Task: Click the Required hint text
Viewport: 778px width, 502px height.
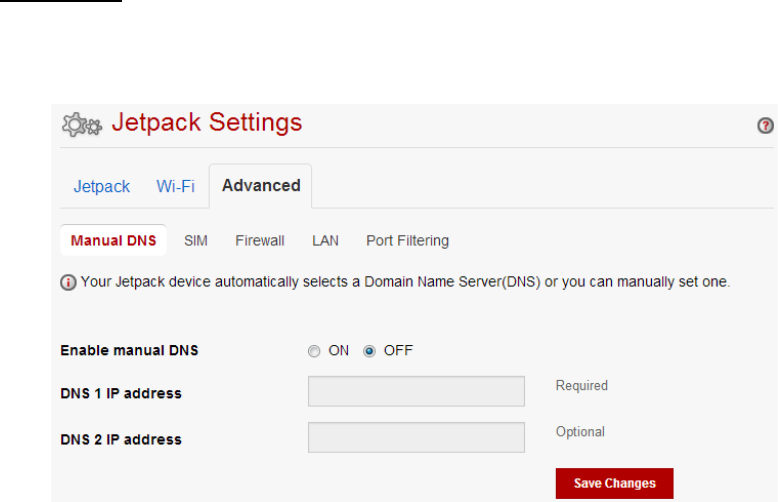Action: (x=582, y=385)
